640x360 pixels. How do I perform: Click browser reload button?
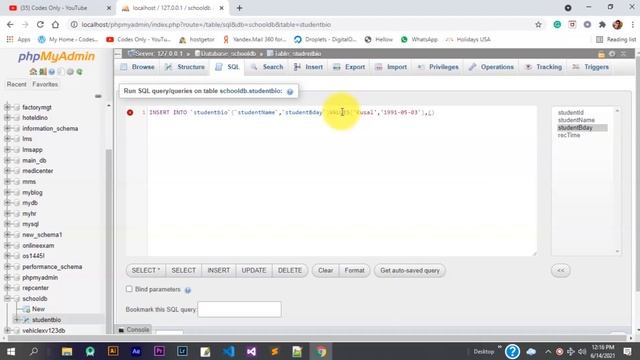click(40, 24)
